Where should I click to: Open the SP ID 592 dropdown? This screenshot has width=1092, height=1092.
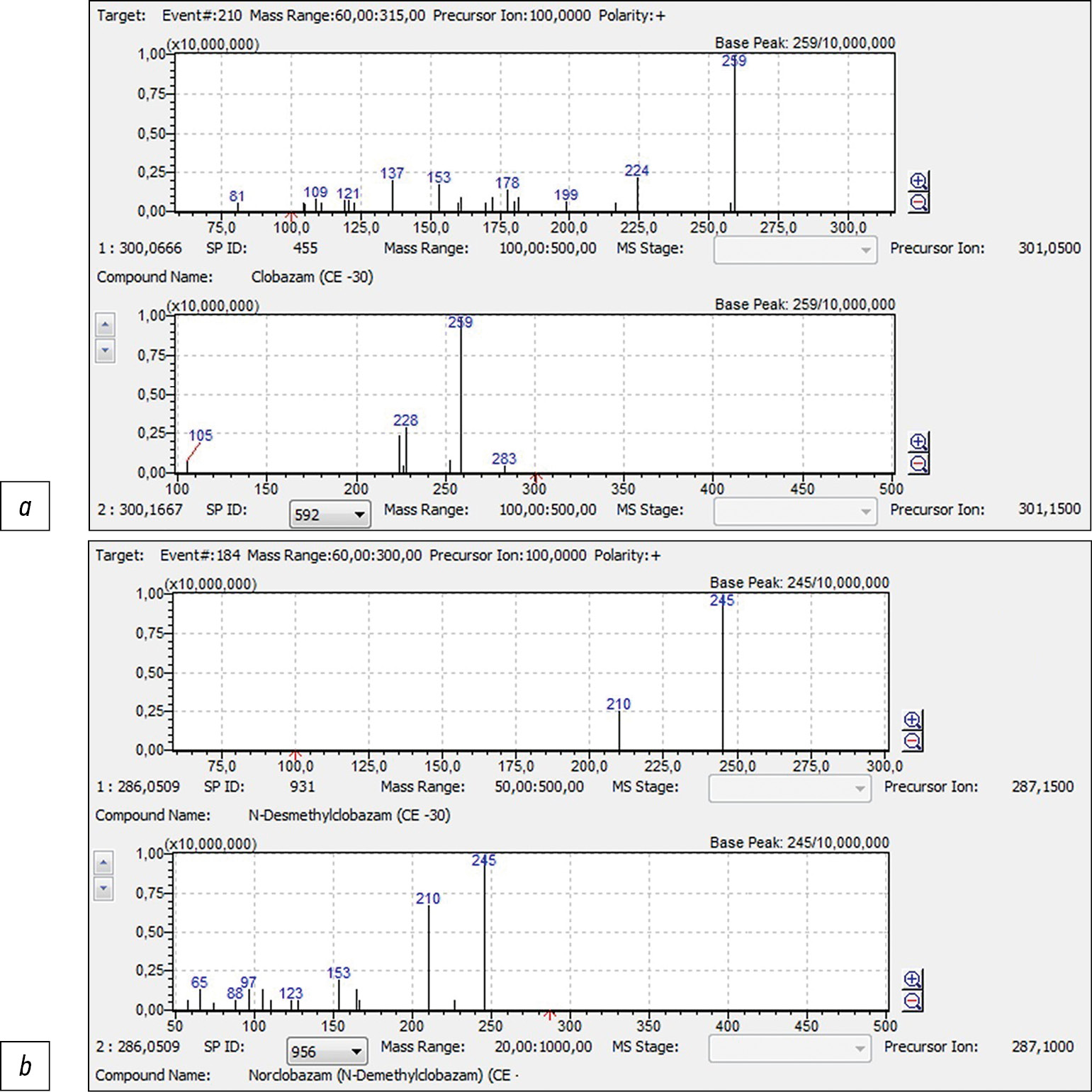coord(359,514)
